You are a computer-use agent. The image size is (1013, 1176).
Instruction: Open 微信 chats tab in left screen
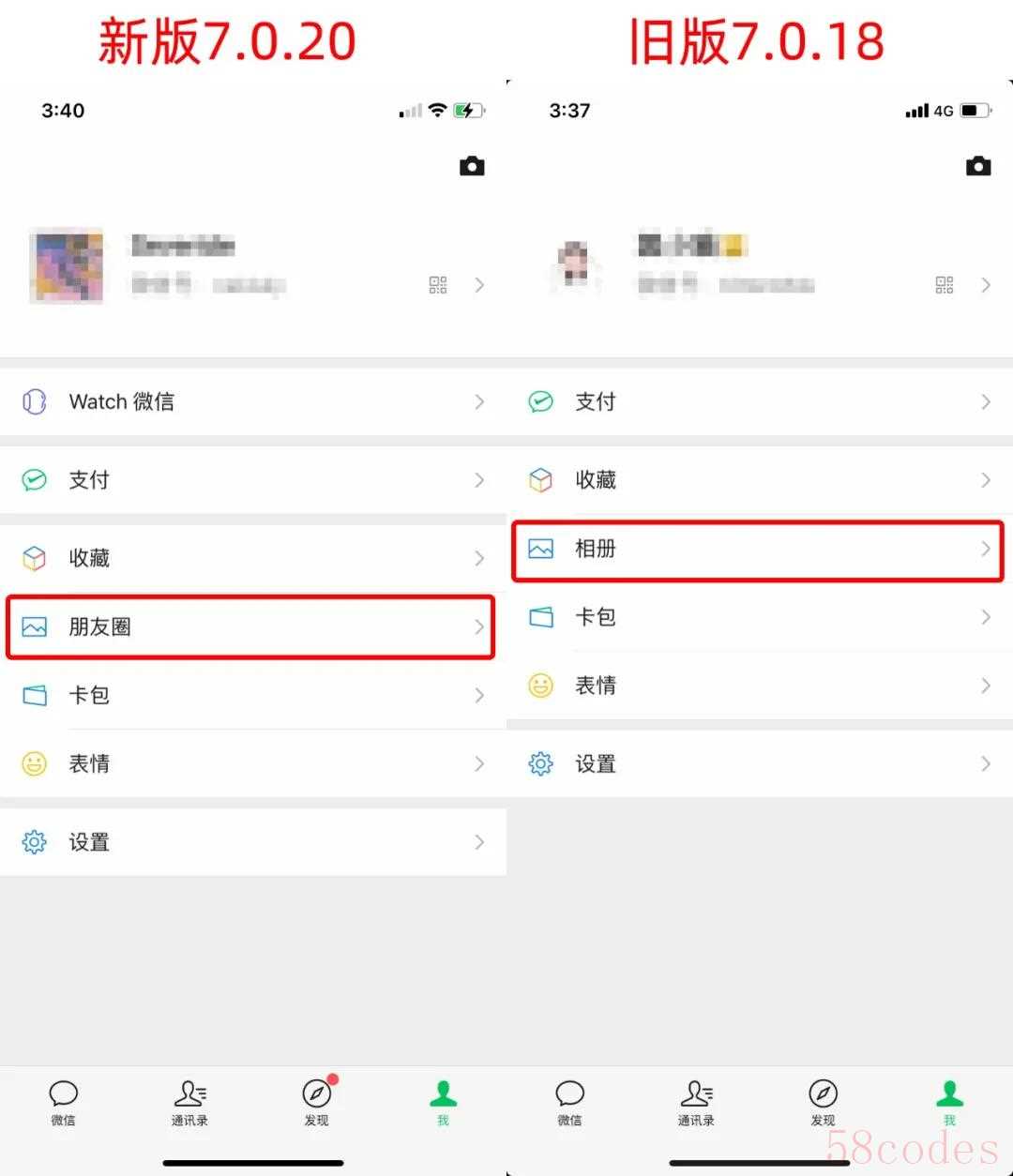63,1103
